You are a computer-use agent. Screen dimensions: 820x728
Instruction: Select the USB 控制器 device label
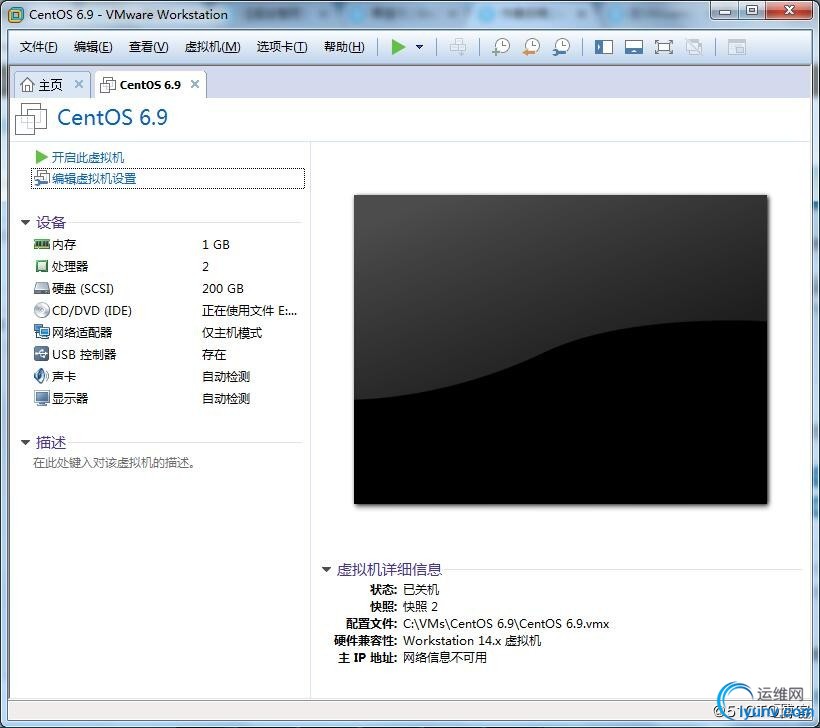tap(84, 355)
